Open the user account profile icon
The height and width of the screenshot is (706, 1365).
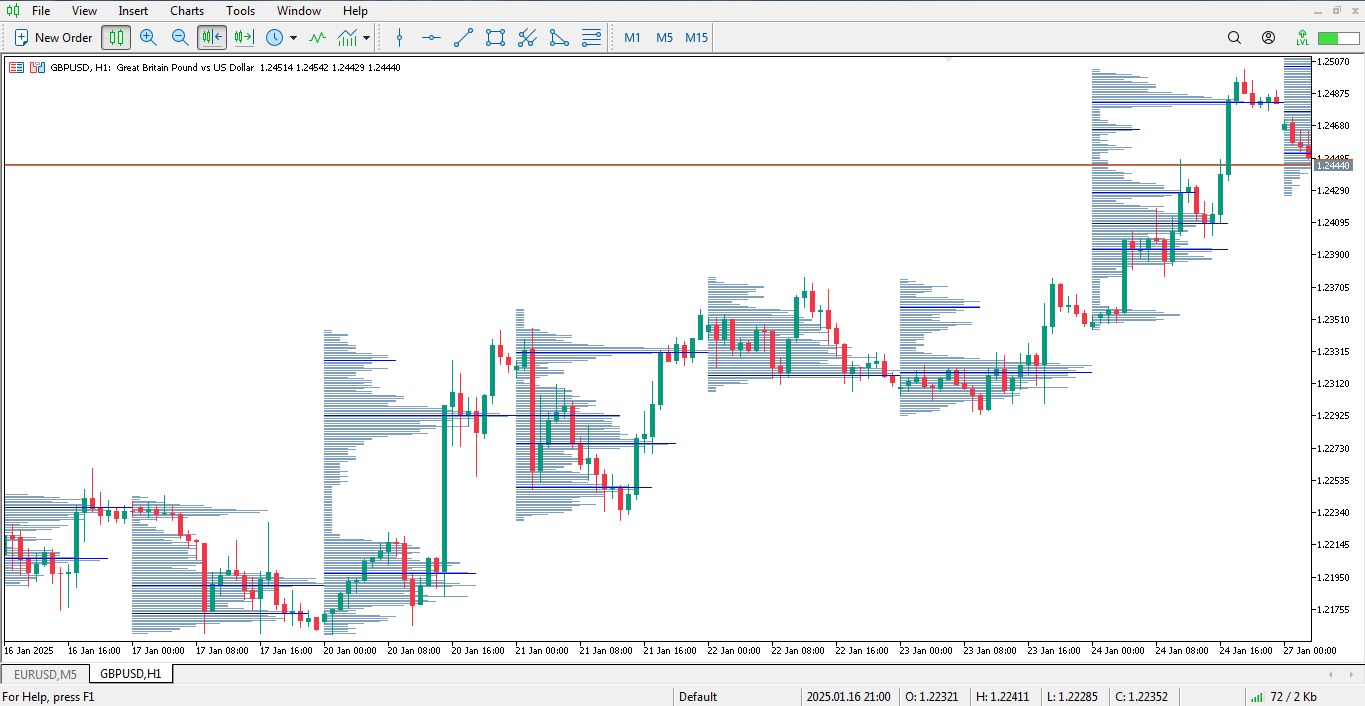coord(1268,38)
